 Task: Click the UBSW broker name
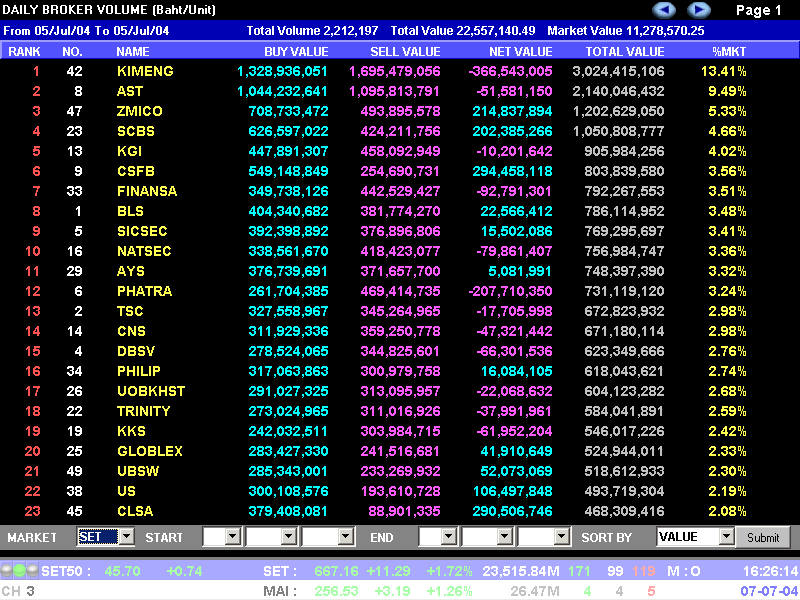pos(138,471)
